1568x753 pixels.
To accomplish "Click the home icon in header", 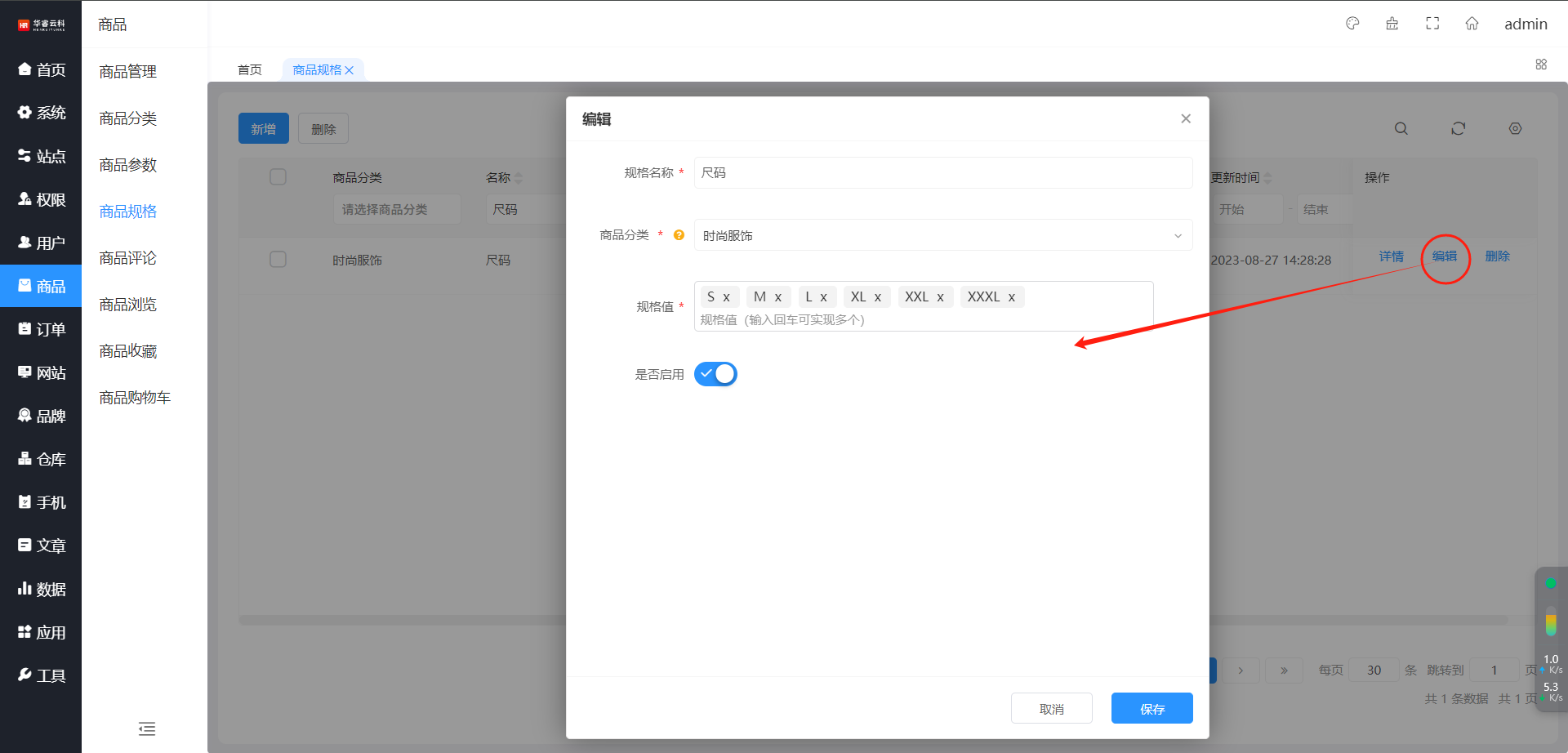I will click(1472, 24).
